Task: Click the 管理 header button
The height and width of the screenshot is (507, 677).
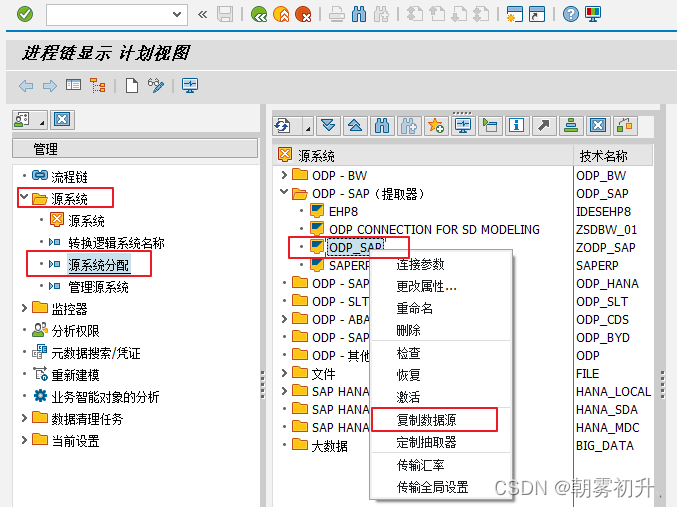Action: coord(135,149)
